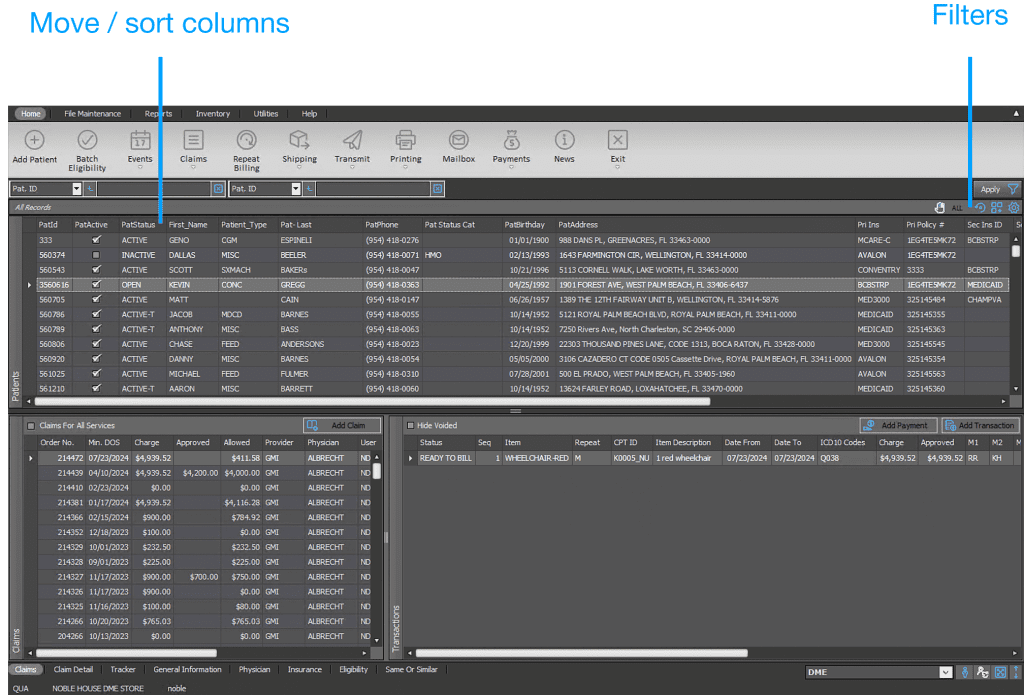Switch to the Tracker tab
1024x695 pixels.
123,669
